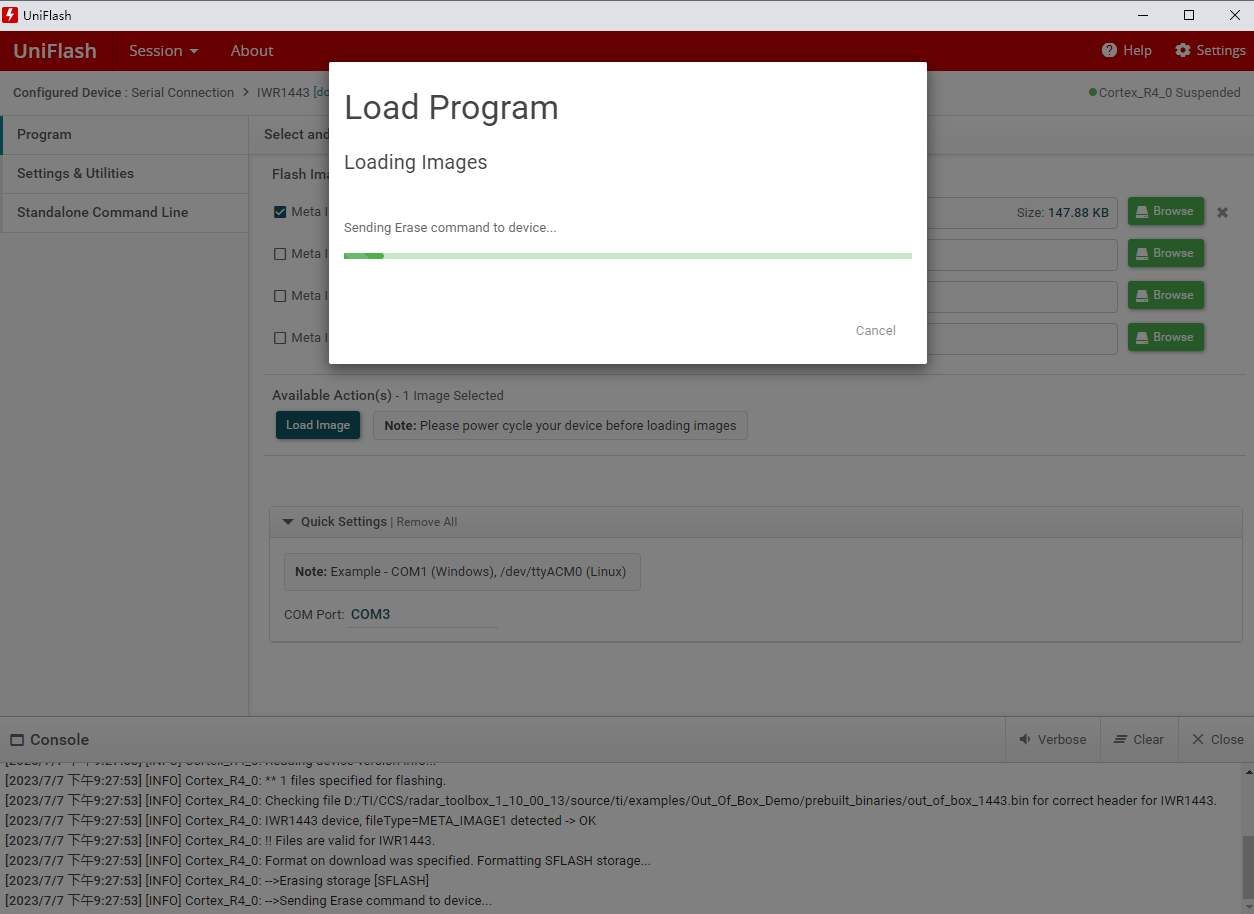Click the COM Port input field
The height and width of the screenshot is (914, 1254).
(x=423, y=615)
